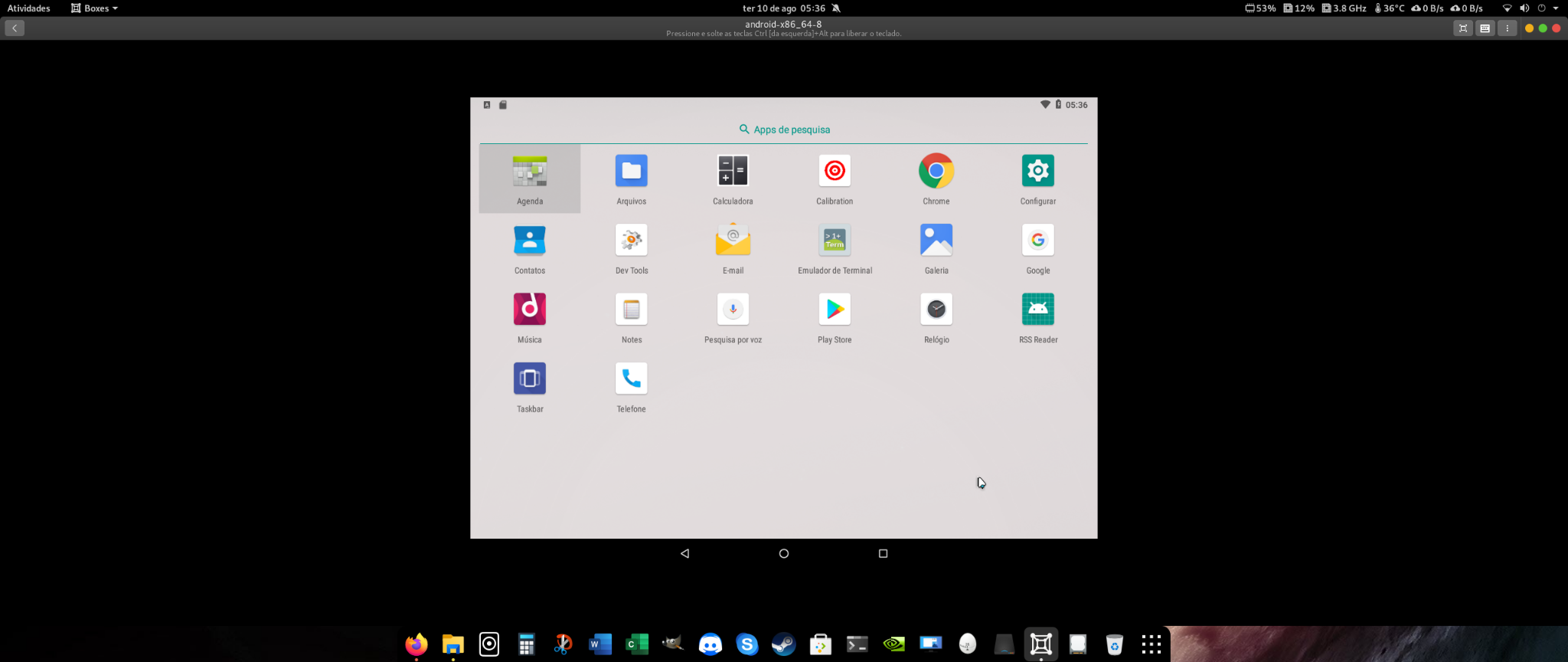Open the Galeria app
The height and width of the screenshot is (662, 1568).
936,248
